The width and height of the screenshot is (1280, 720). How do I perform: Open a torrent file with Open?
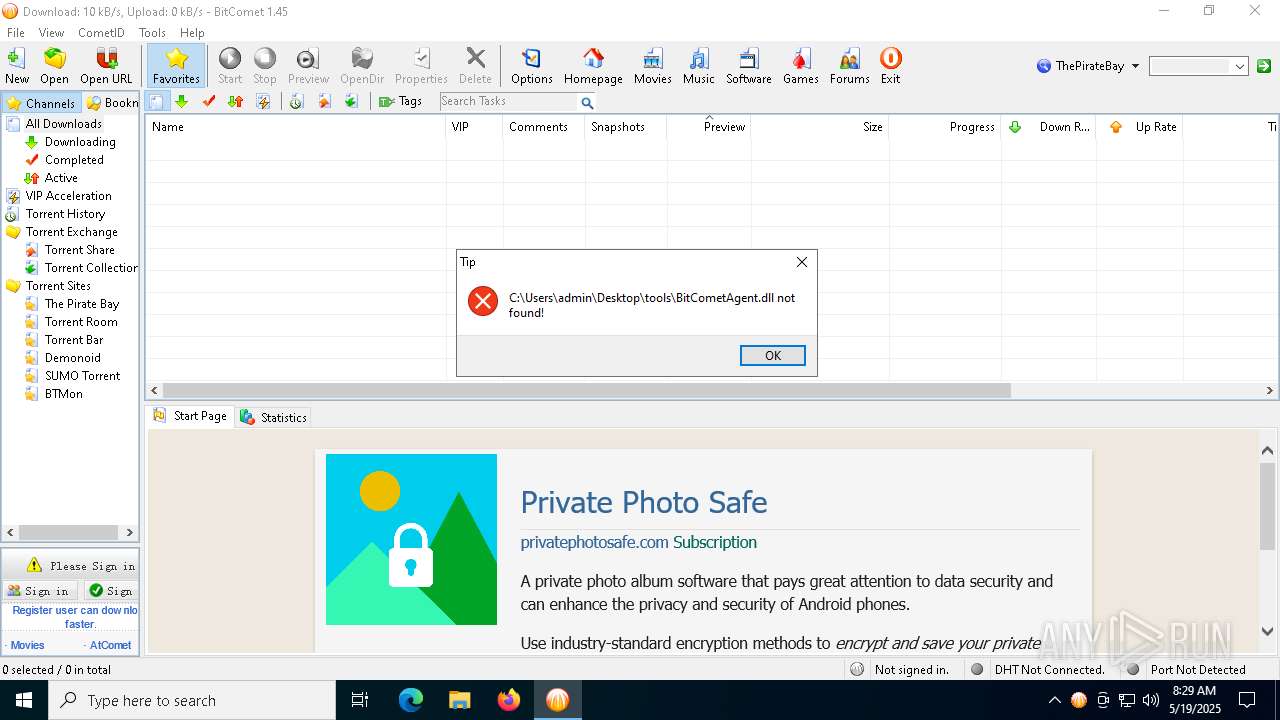(54, 66)
